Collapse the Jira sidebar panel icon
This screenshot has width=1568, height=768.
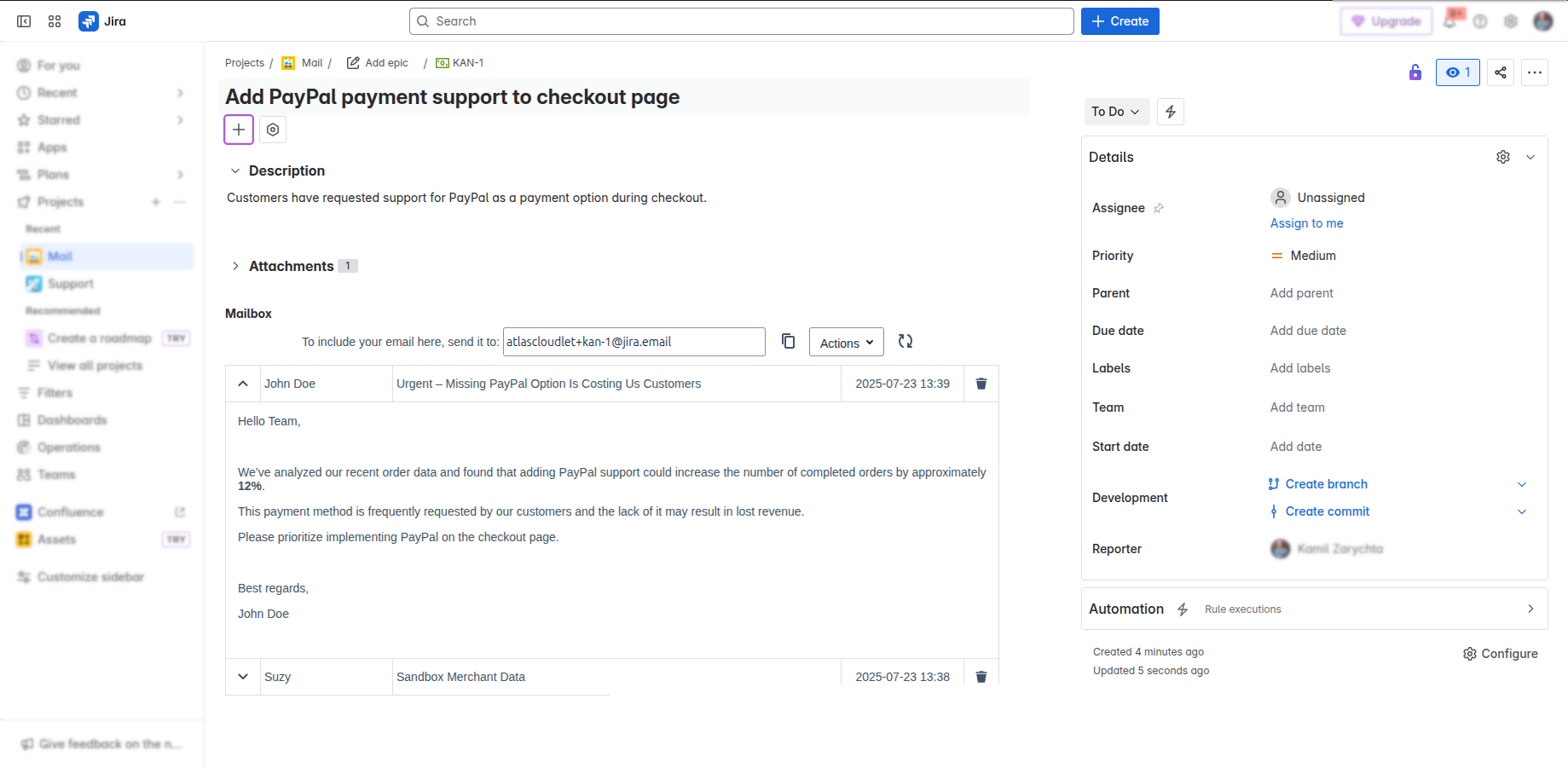pos(24,21)
